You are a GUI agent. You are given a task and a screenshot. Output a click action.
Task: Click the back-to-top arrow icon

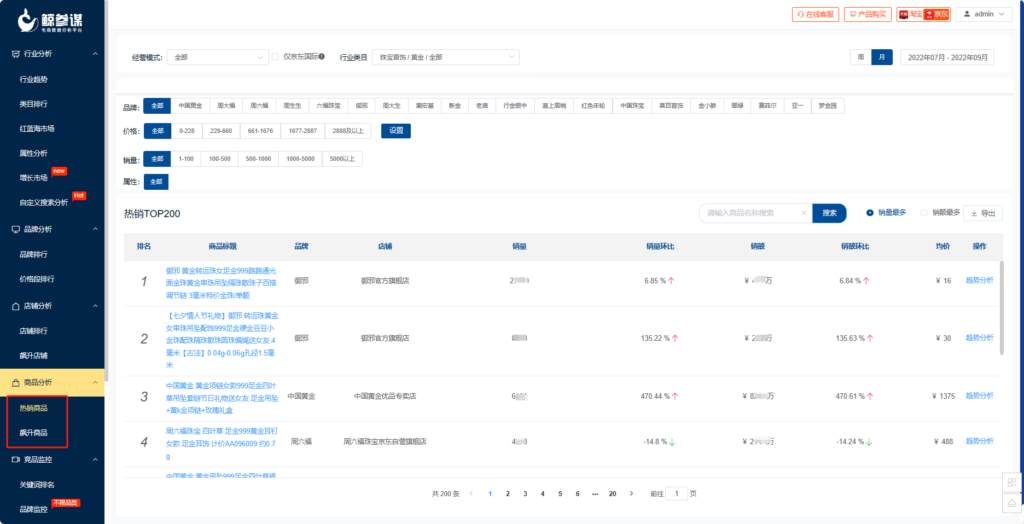1011,502
